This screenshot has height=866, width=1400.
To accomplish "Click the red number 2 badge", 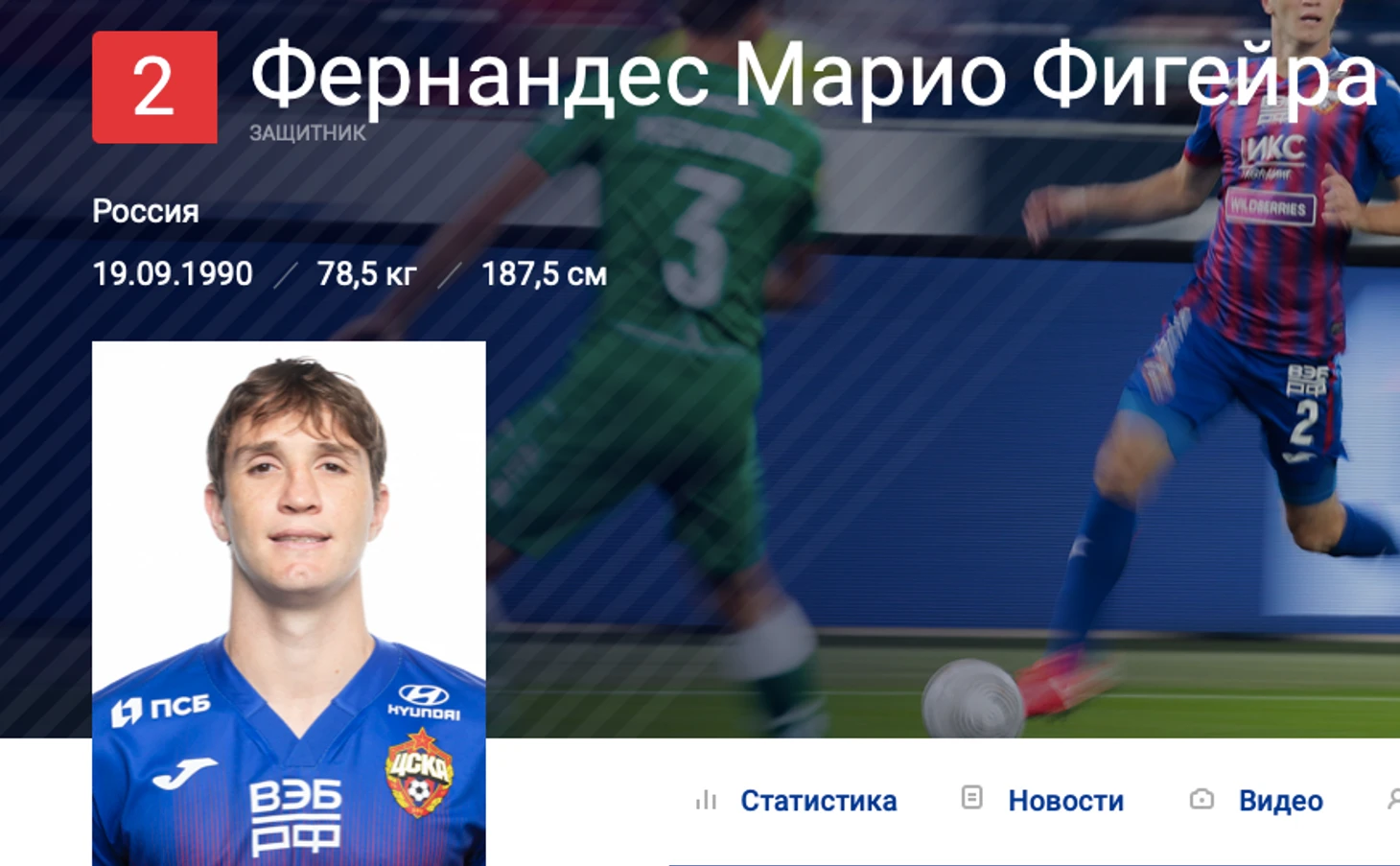I will [x=154, y=87].
